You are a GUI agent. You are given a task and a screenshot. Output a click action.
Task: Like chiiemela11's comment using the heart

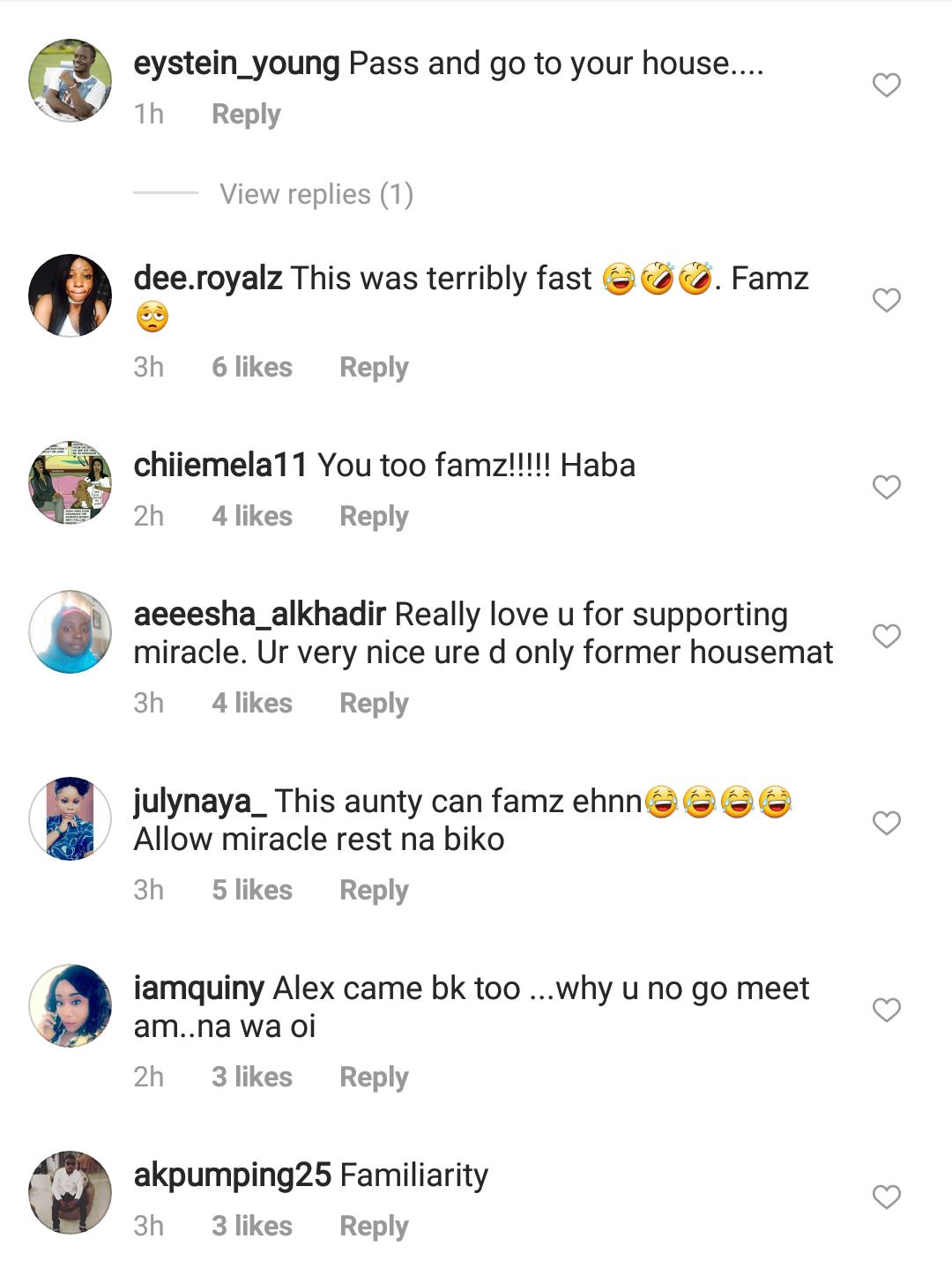(x=886, y=488)
